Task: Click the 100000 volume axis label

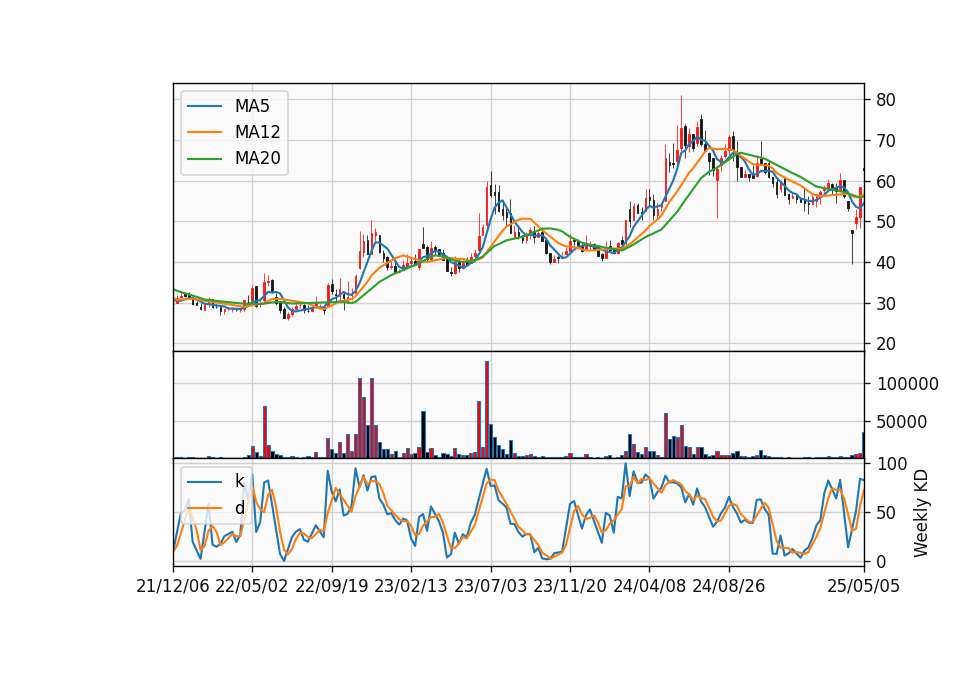Action: [907, 384]
